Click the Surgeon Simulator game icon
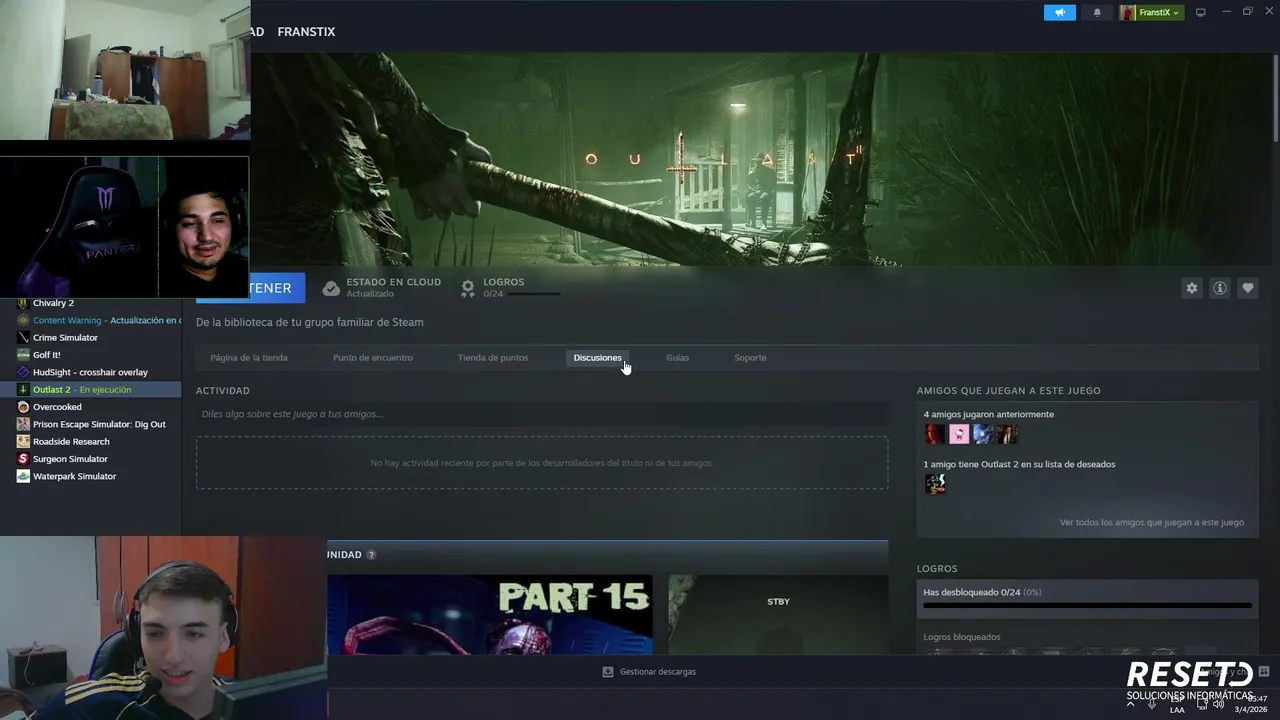This screenshot has height=720, width=1280. (x=23, y=459)
